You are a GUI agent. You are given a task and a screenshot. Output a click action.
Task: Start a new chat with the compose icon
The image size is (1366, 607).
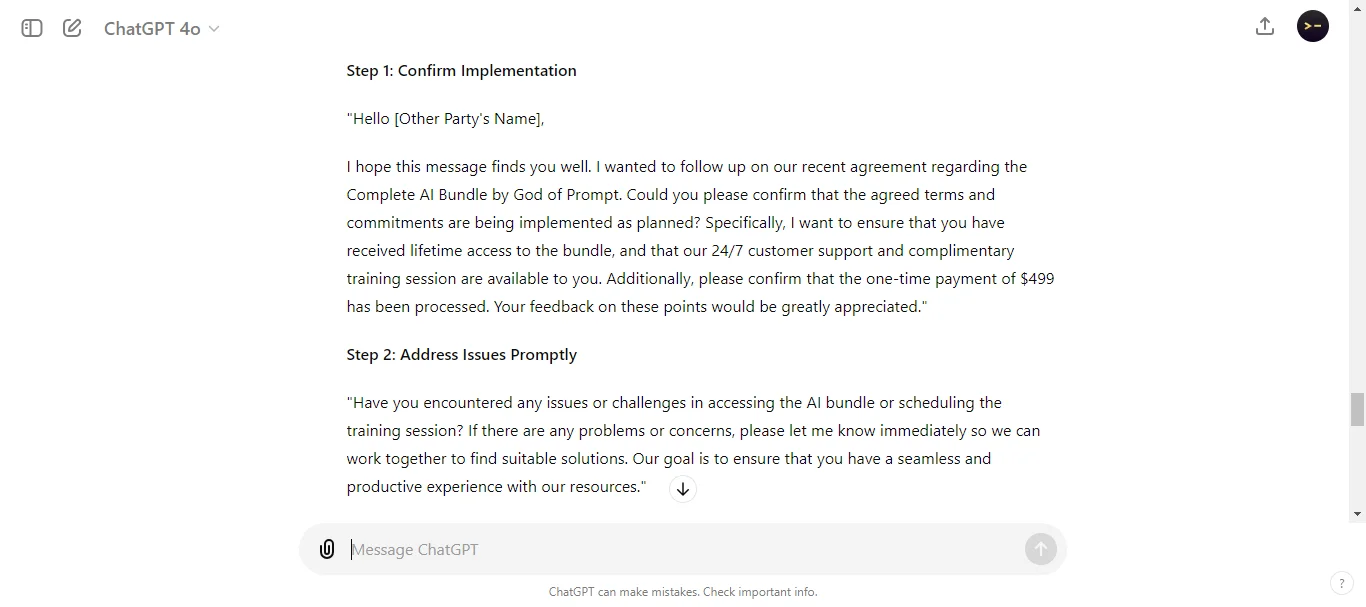coord(71,28)
